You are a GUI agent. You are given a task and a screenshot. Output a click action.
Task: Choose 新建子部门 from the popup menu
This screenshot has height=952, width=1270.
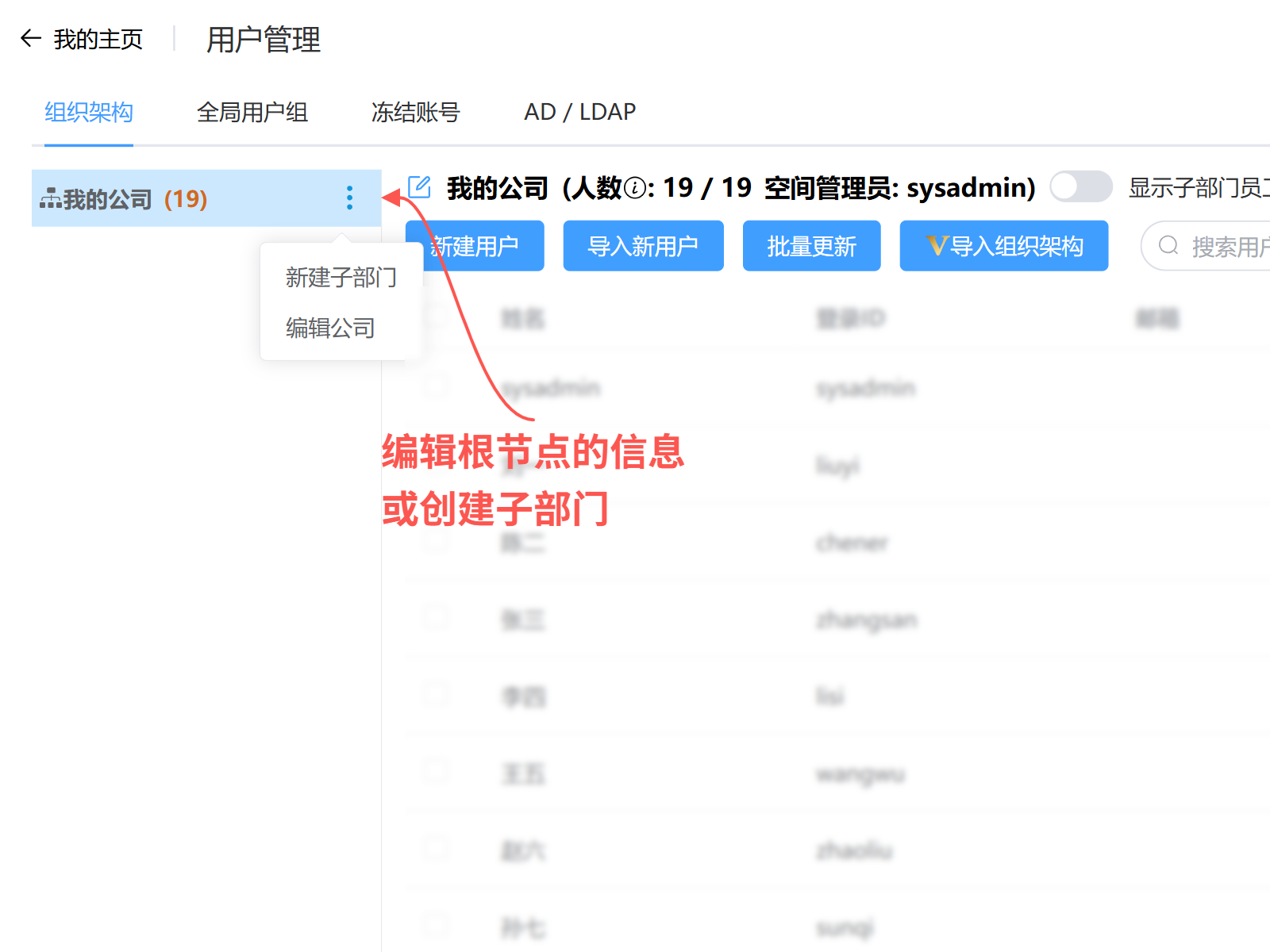click(x=341, y=278)
